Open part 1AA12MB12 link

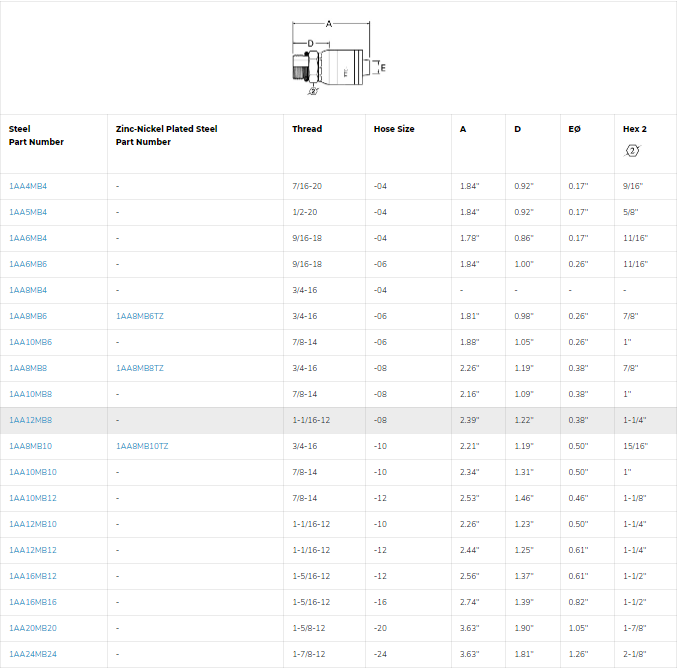tap(32, 550)
